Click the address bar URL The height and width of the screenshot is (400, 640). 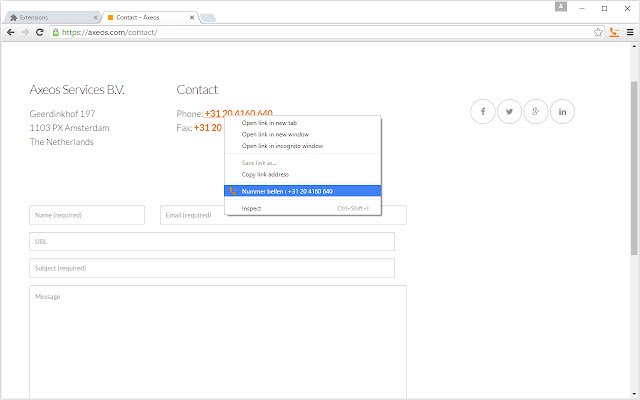tap(109, 32)
